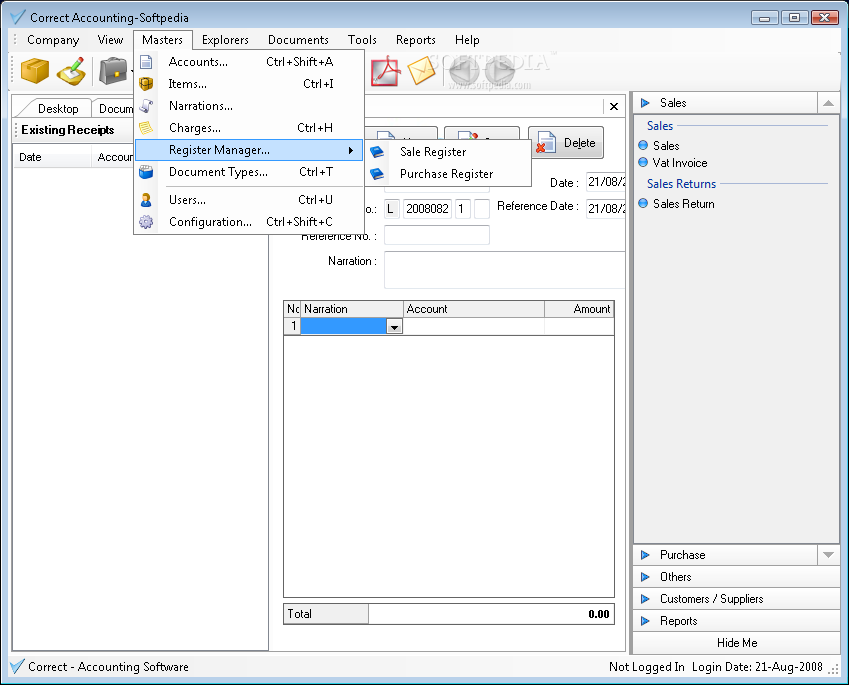Click the Items menu entry icon

click(x=146, y=84)
